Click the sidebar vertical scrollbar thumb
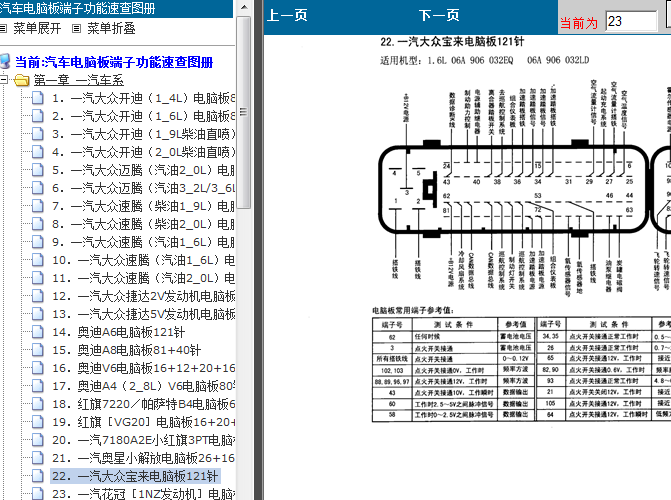This screenshot has width=671, height=500. coord(243,112)
